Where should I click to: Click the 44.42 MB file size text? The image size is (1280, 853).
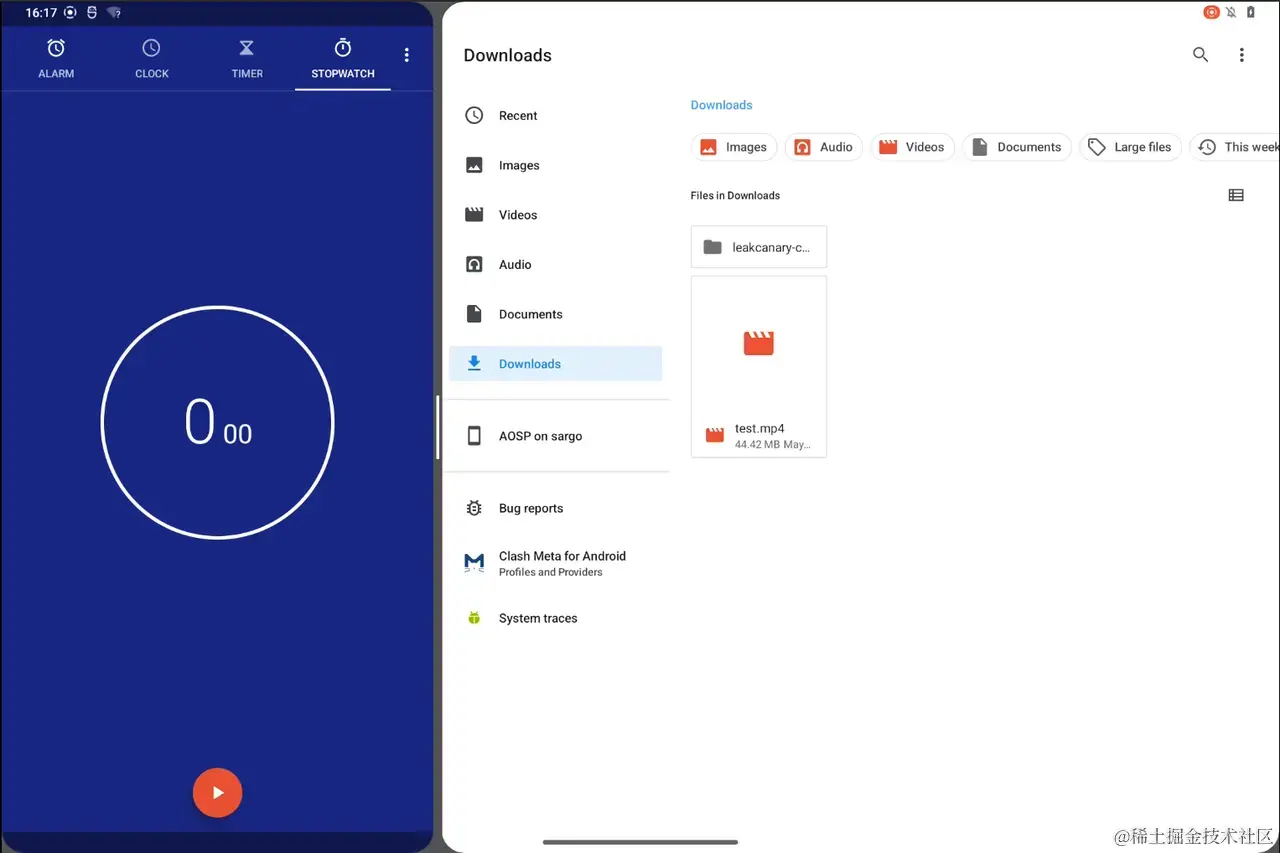coord(757,444)
